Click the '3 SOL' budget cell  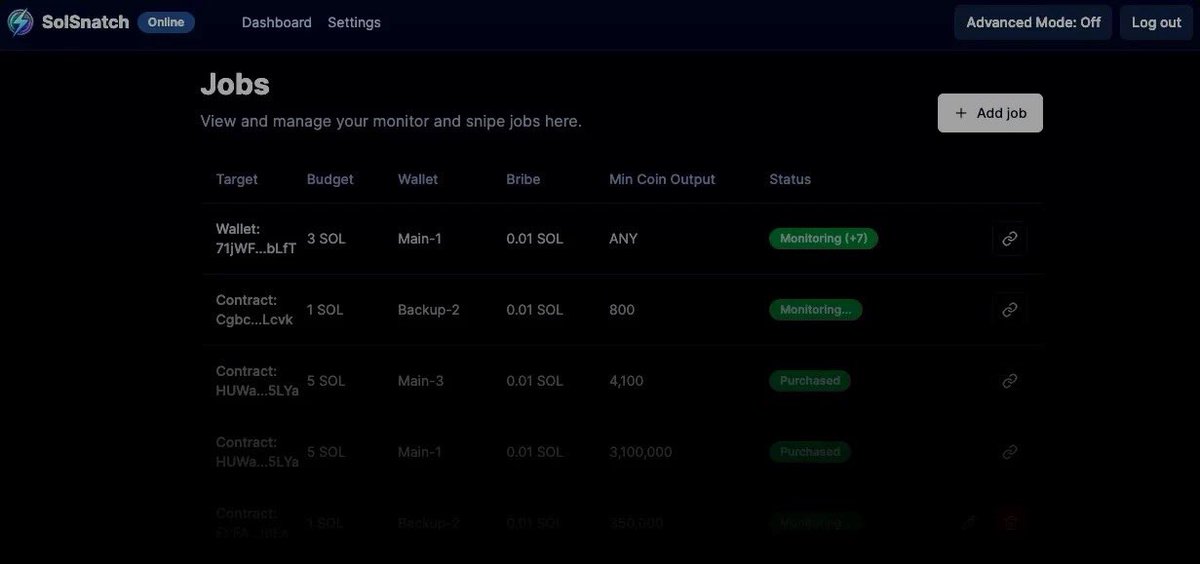[326, 239]
